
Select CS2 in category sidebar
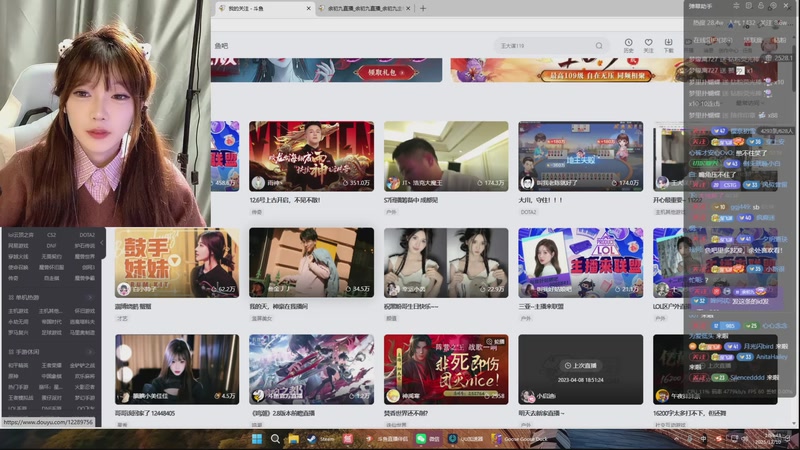[x=52, y=235]
